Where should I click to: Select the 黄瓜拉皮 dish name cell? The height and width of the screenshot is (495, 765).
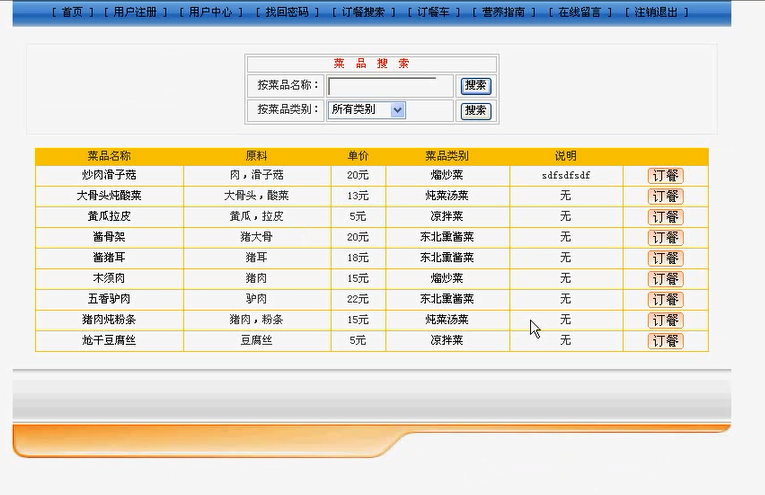pyautogui.click(x=109, y=216)
